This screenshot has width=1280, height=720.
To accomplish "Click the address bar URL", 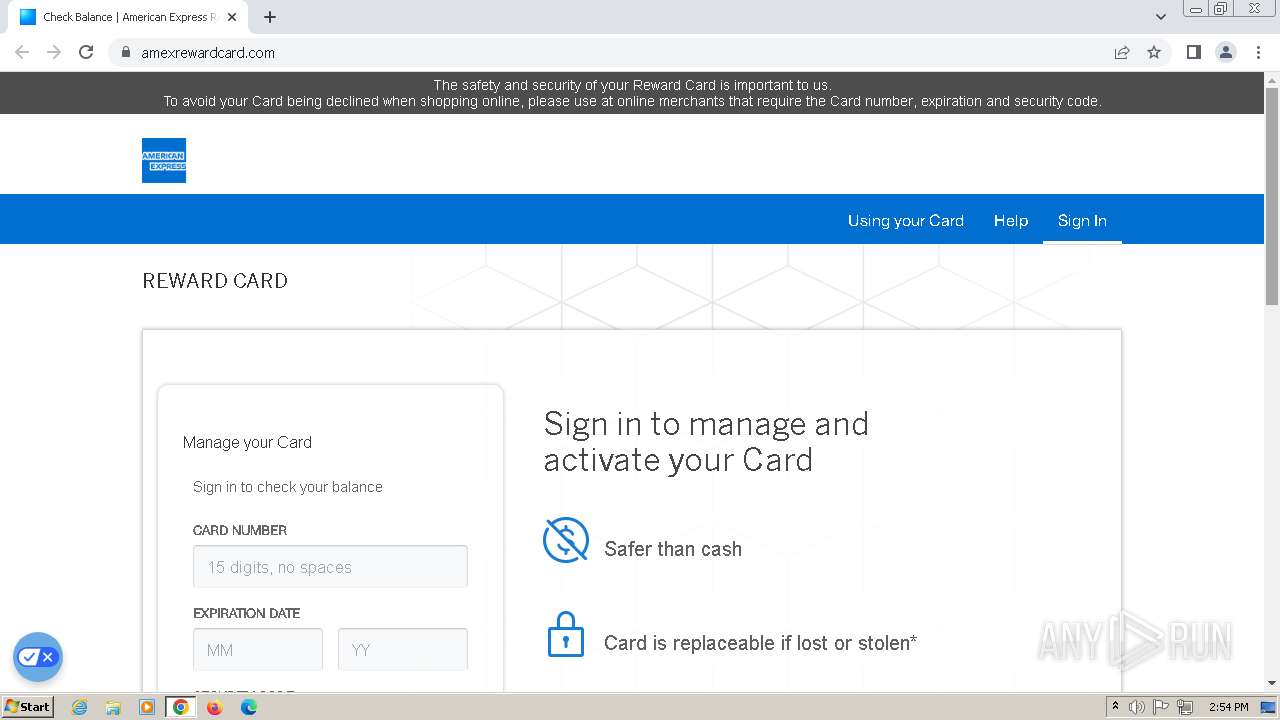I will click(208, 53).
